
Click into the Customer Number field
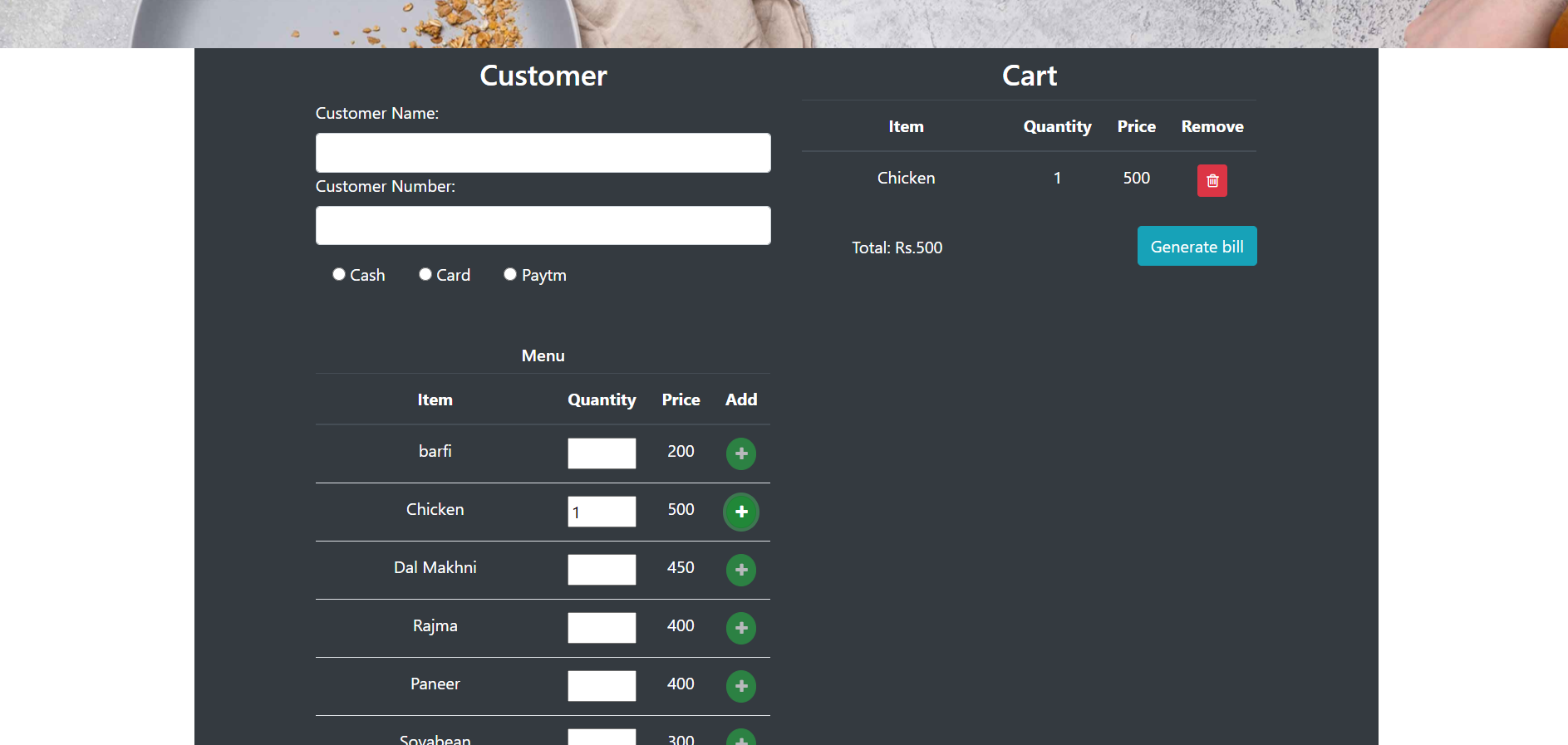tap(543, 226)
